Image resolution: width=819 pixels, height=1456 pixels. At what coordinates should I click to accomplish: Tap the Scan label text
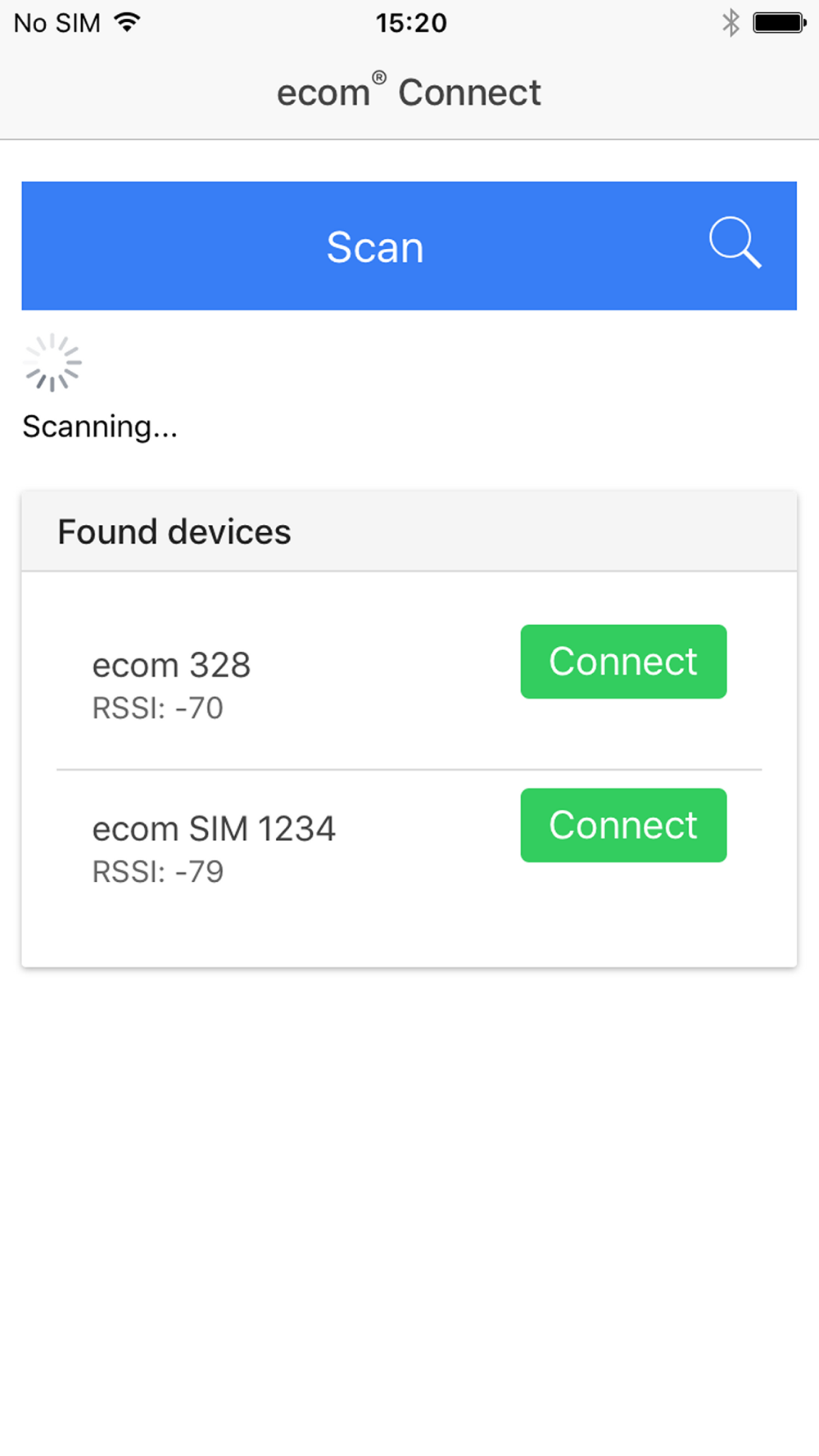375,247
